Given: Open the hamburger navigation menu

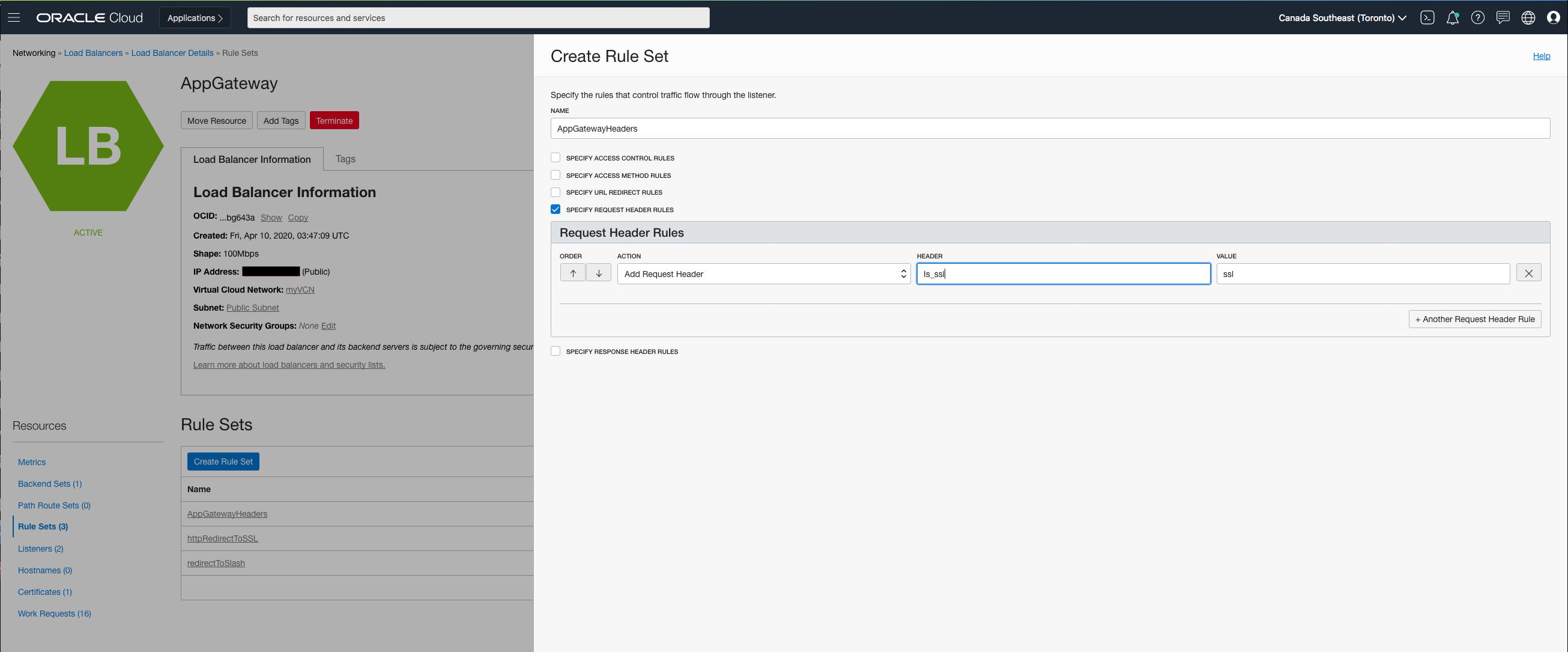Looking at the screenshot, I should click(13, 17).
